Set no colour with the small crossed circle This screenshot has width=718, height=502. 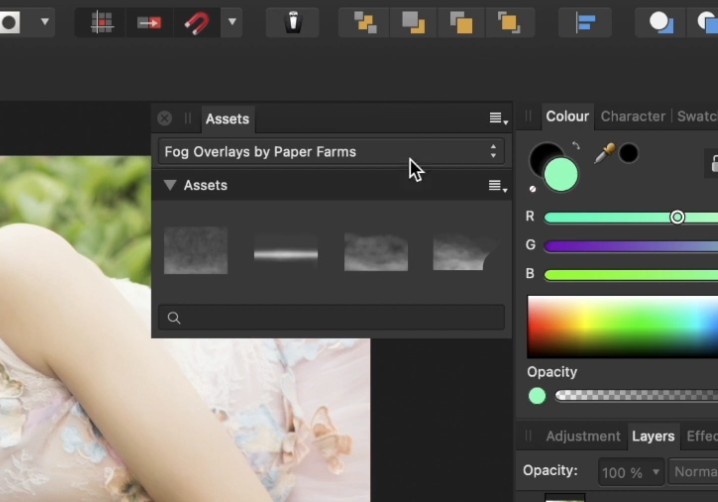point(533,189)
